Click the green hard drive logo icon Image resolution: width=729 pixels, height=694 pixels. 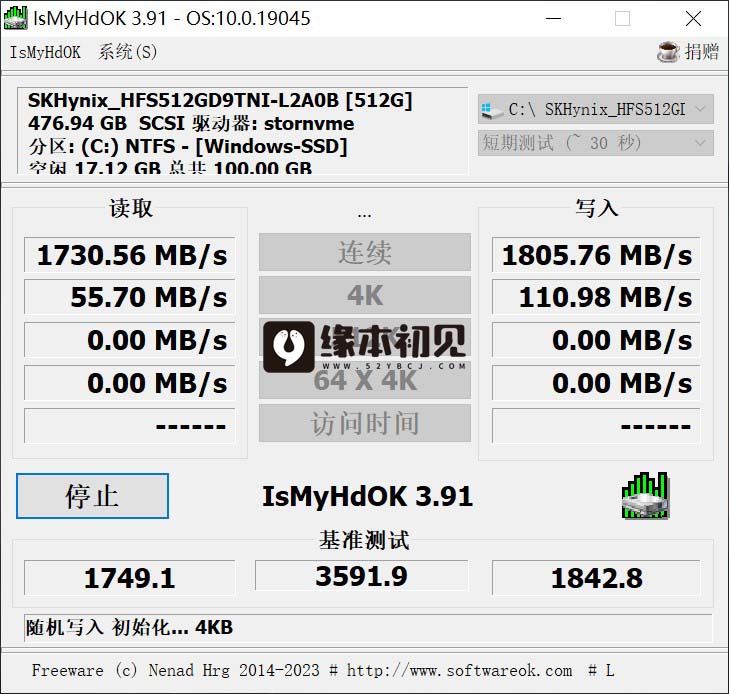645,495
